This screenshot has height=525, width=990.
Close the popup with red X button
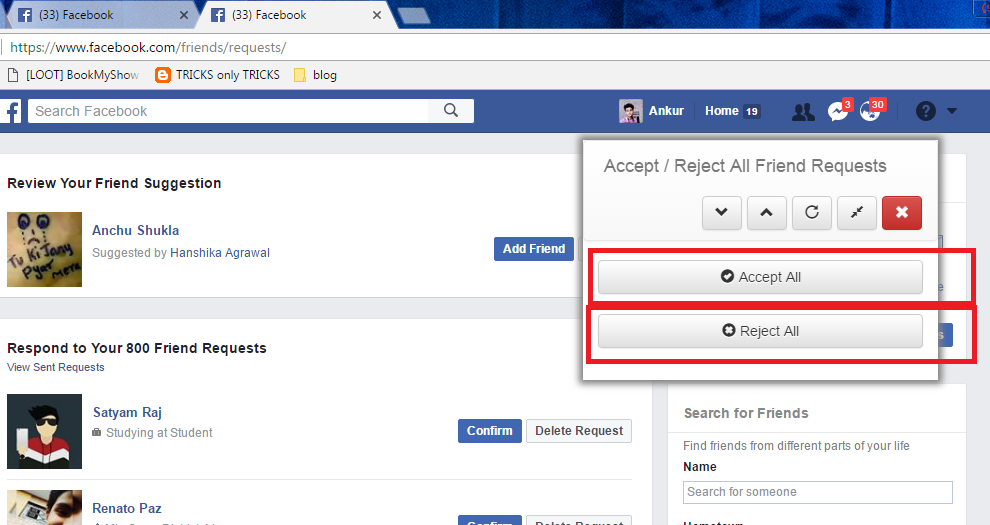pyautogui.click(x=902, y=213)
